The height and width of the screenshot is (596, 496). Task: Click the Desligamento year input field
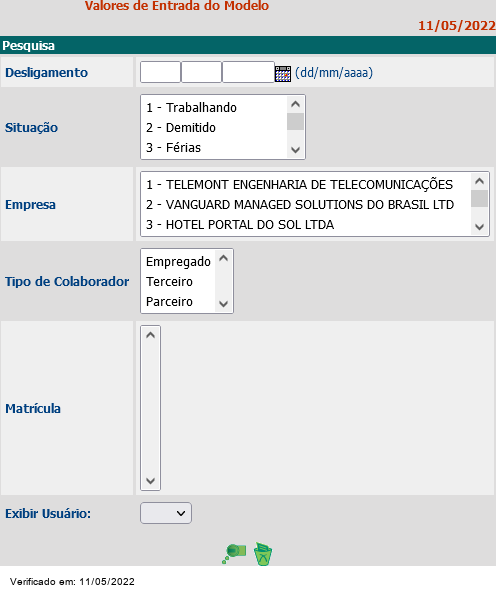[248, 72]
